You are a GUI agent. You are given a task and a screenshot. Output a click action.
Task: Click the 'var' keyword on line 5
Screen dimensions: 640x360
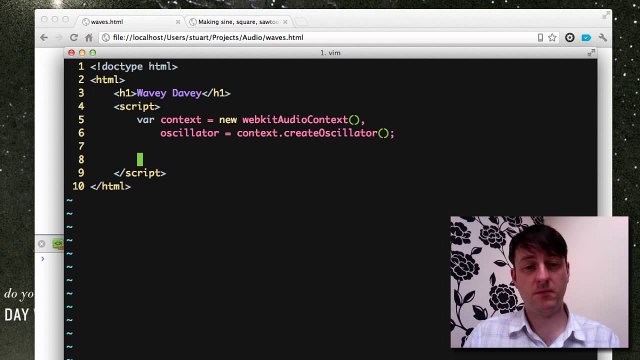click(146, 120)
